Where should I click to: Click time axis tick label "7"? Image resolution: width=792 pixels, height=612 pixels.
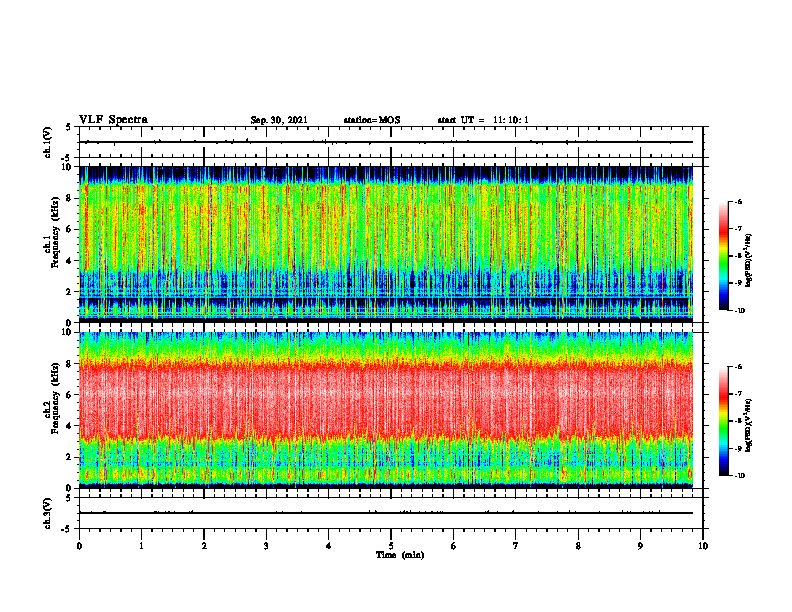[516, 546]
